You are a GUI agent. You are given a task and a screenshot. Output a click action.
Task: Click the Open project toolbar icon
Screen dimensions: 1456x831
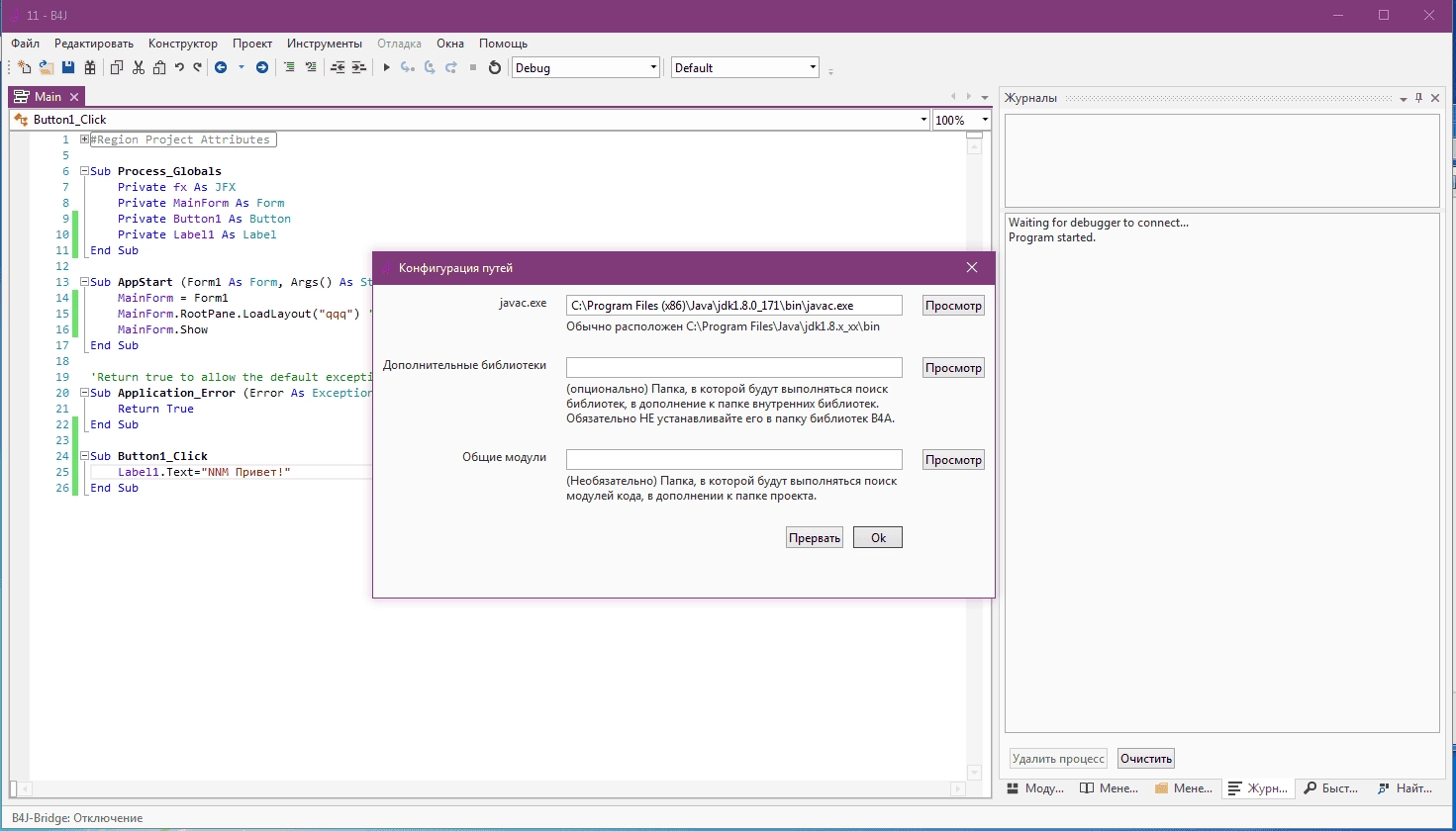pos(47,67)
